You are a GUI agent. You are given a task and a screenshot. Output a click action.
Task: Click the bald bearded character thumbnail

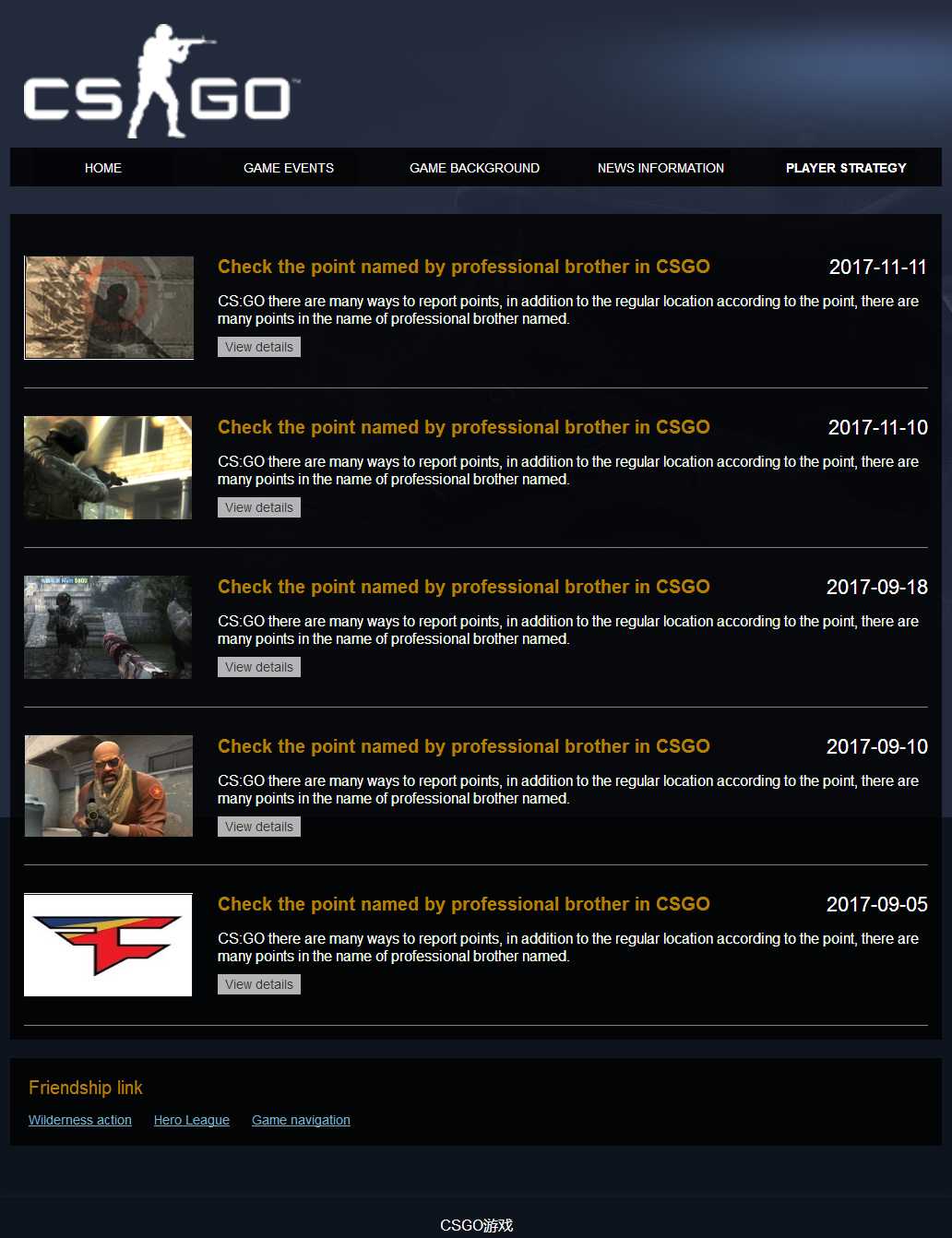109,786
